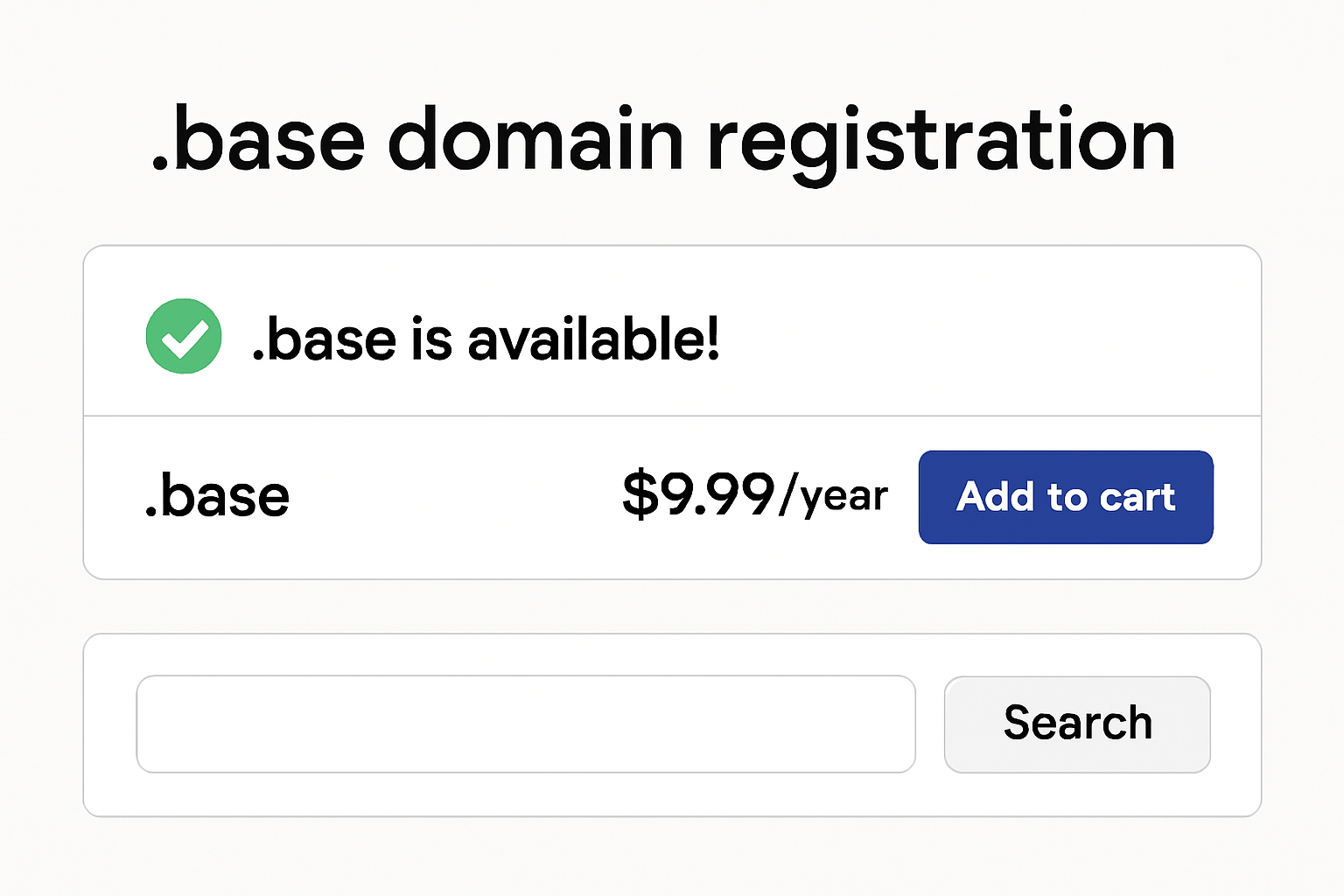Click the 'Add to cart' button text

1065,497
